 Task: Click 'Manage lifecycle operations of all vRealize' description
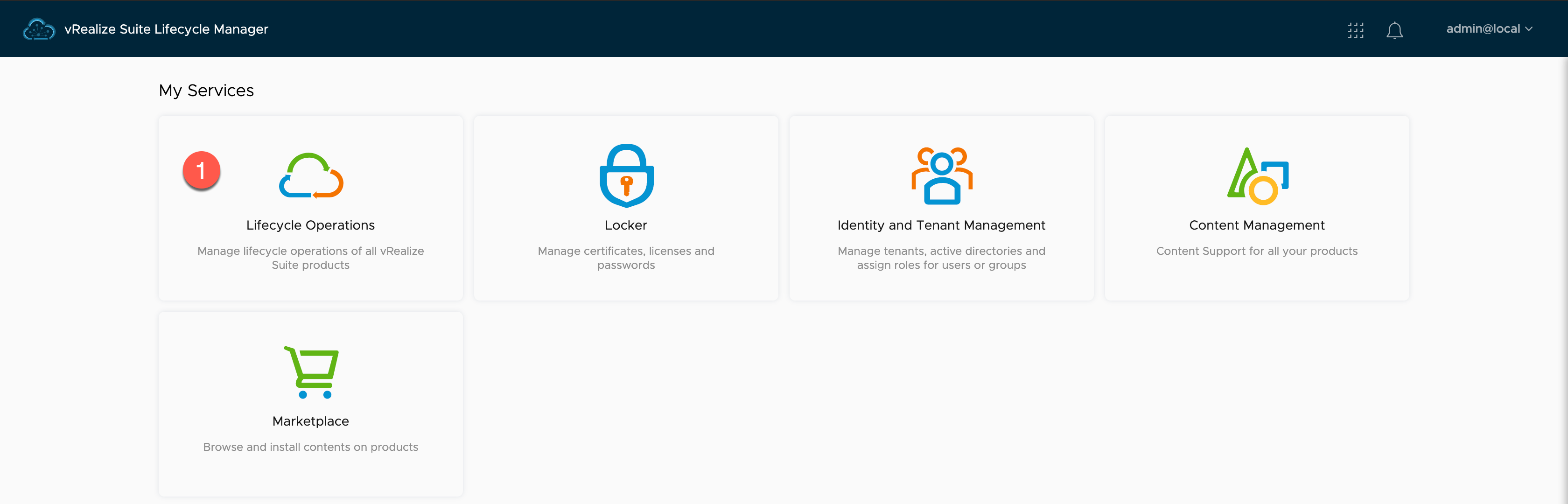point(310,258)
